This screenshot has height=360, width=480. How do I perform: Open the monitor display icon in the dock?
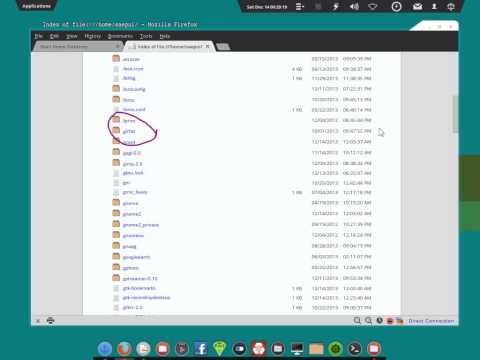point(297,349)
